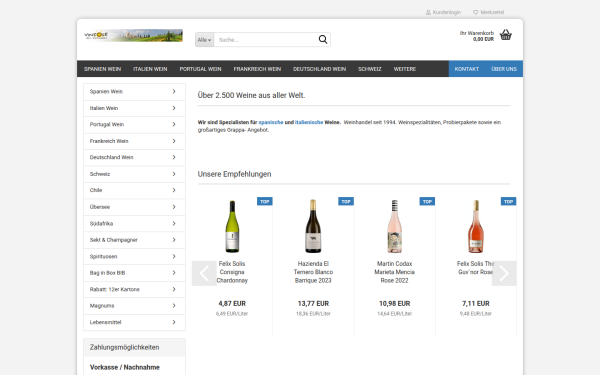This screenshot has height=375, width=600.
Task: Click TOP badge on Hazienda El Ternero
Action: point(346,201)
